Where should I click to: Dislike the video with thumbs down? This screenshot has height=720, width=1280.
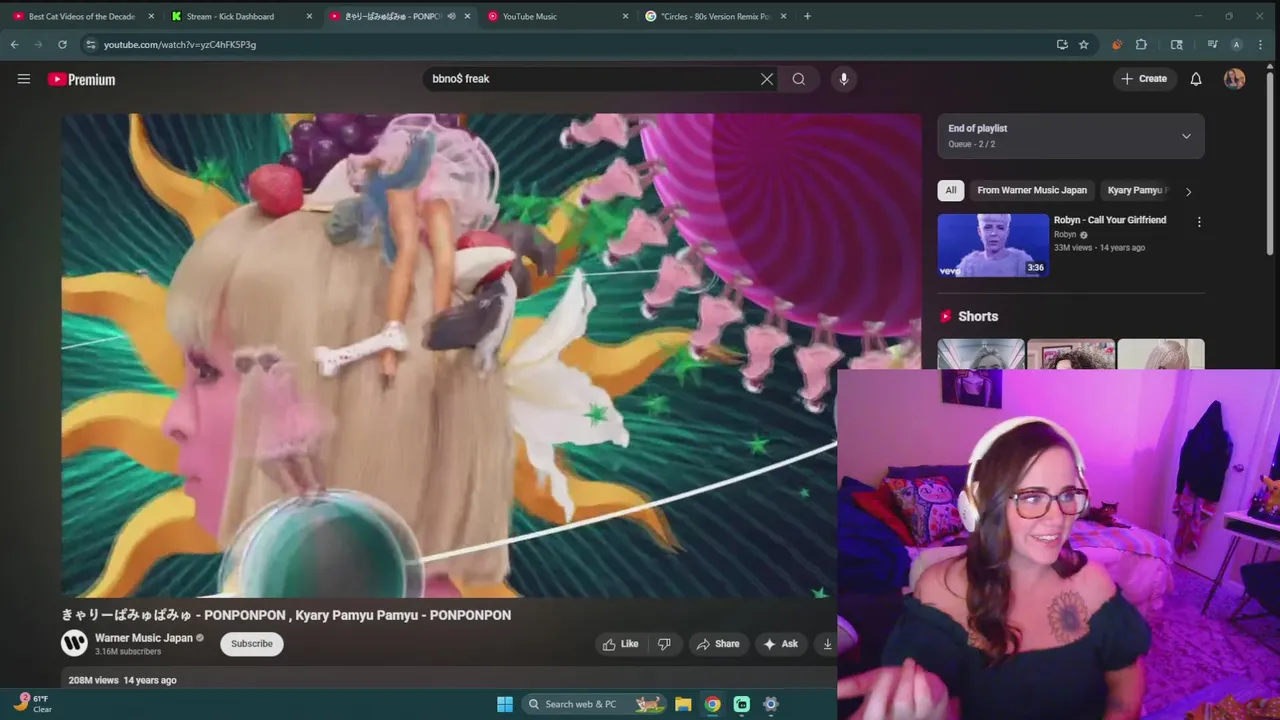click(664, 644)
